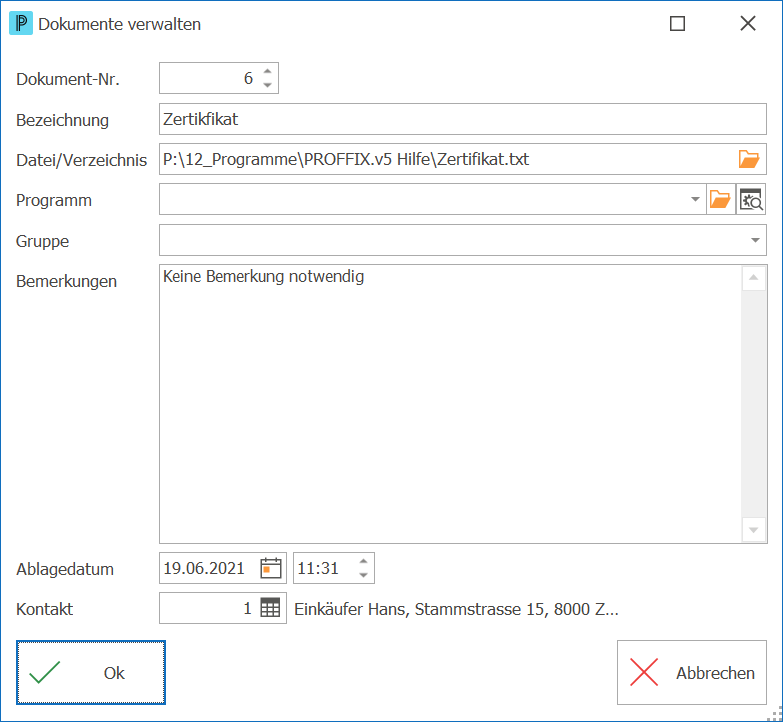
Task: Click the window resize grip corner
Action: click(x=776, y=714)
